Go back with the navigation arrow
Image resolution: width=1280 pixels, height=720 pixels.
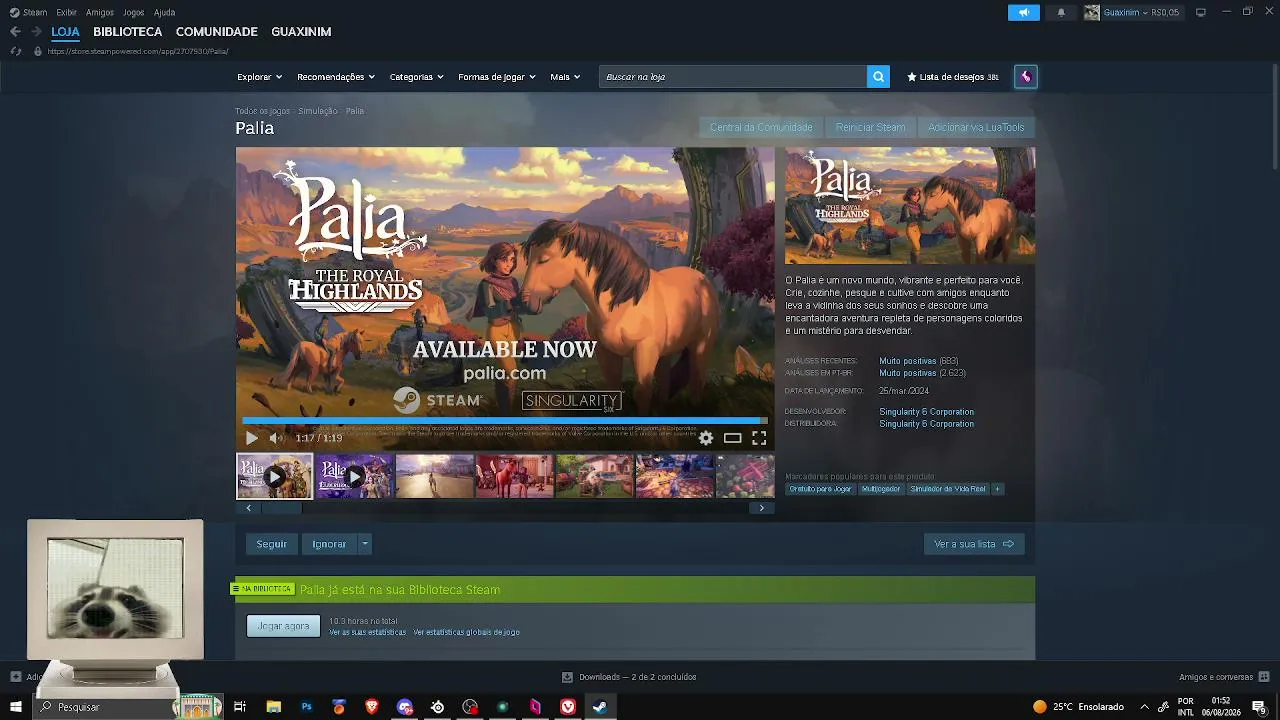15,32
